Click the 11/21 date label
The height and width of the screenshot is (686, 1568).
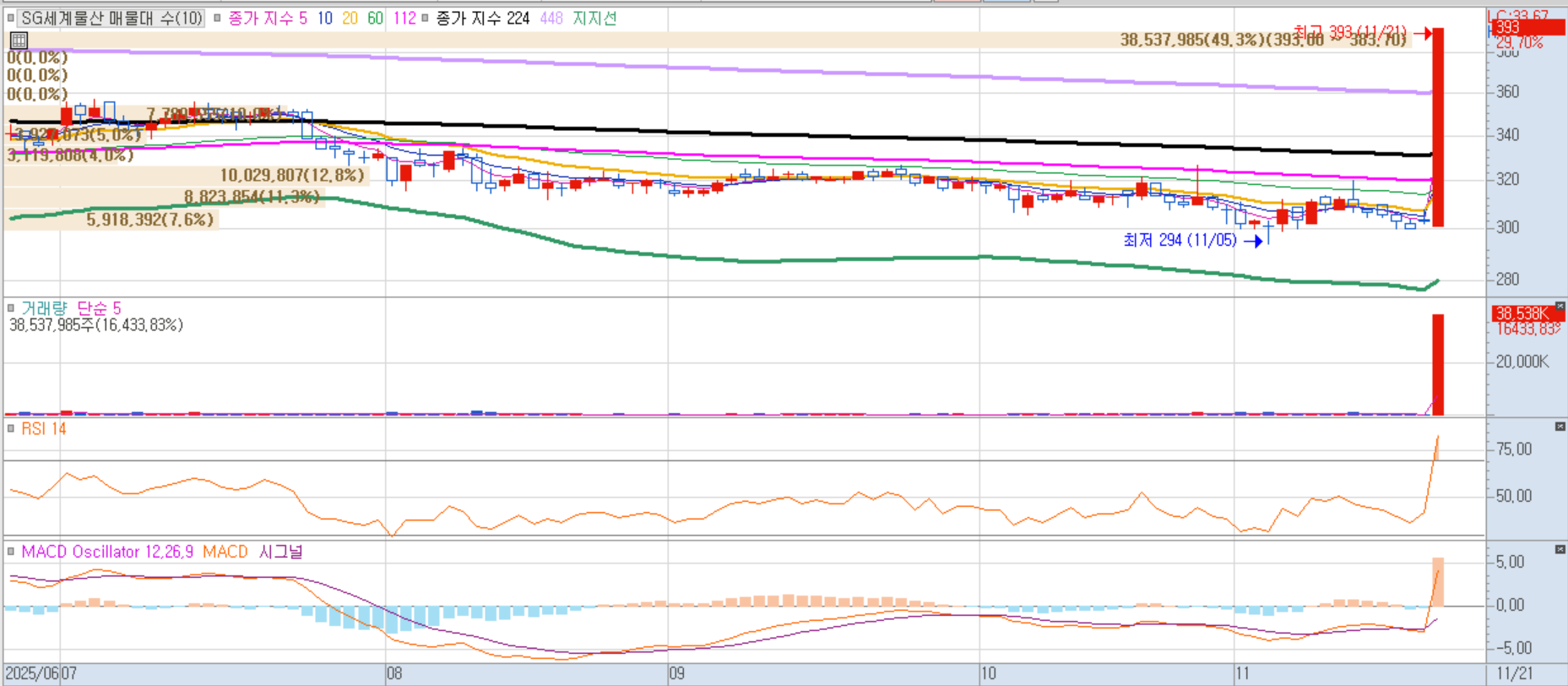pyautogui.click(x=1515, y=673)
